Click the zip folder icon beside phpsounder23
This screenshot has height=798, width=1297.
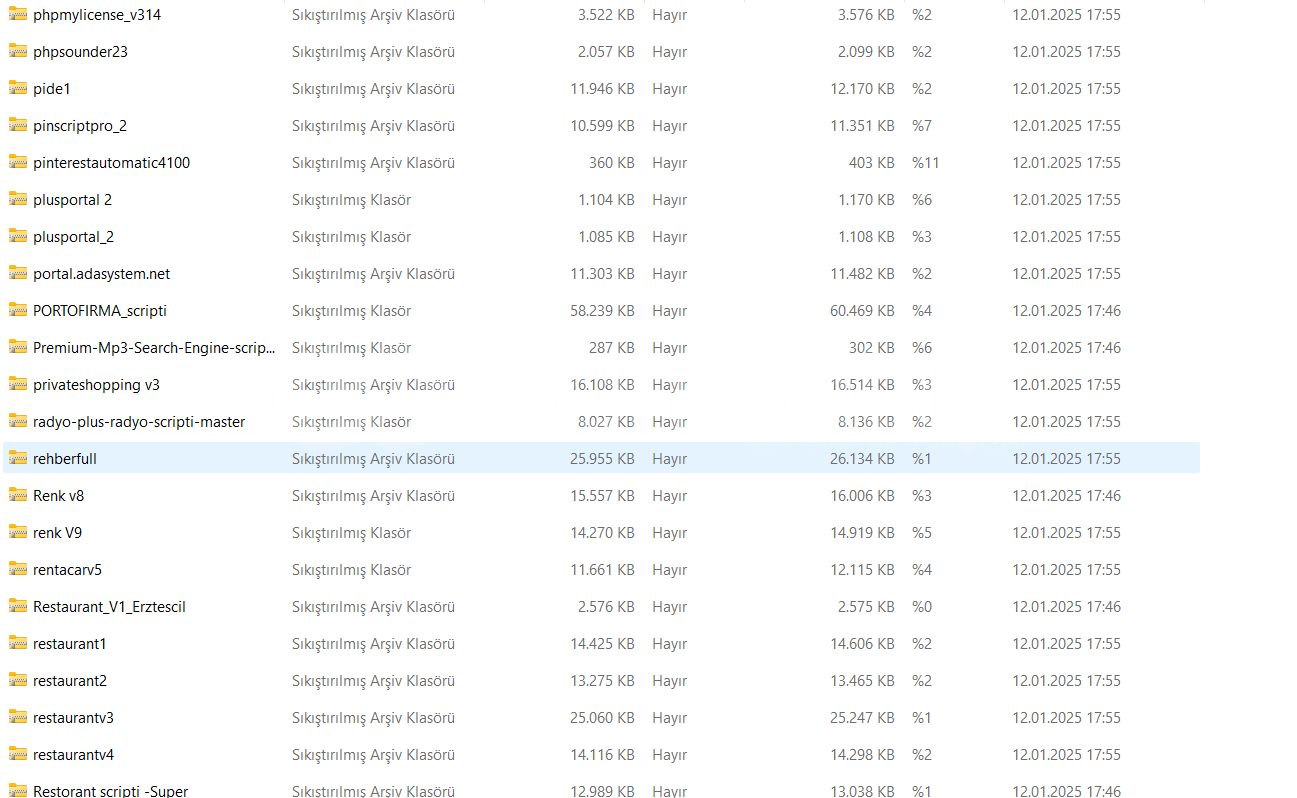[x=18, y=51]
